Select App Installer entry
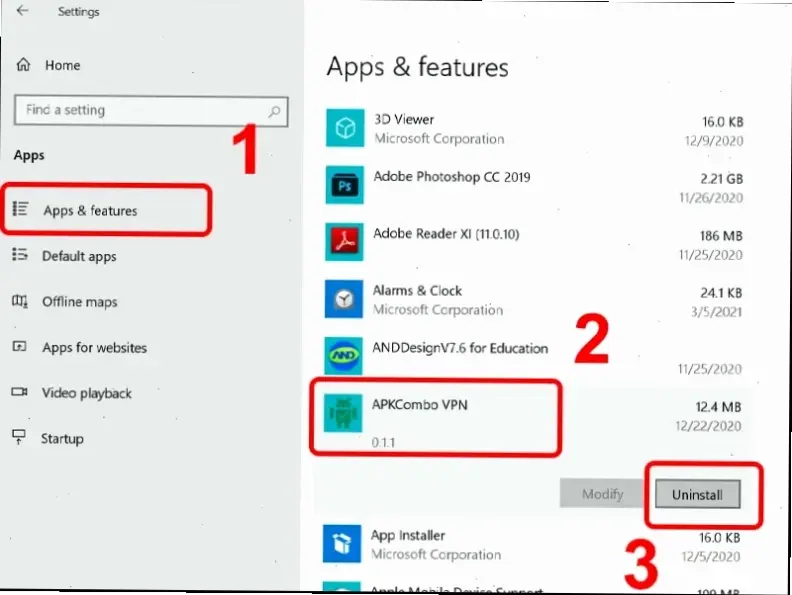The image size is (792, 595). point(533,544)
